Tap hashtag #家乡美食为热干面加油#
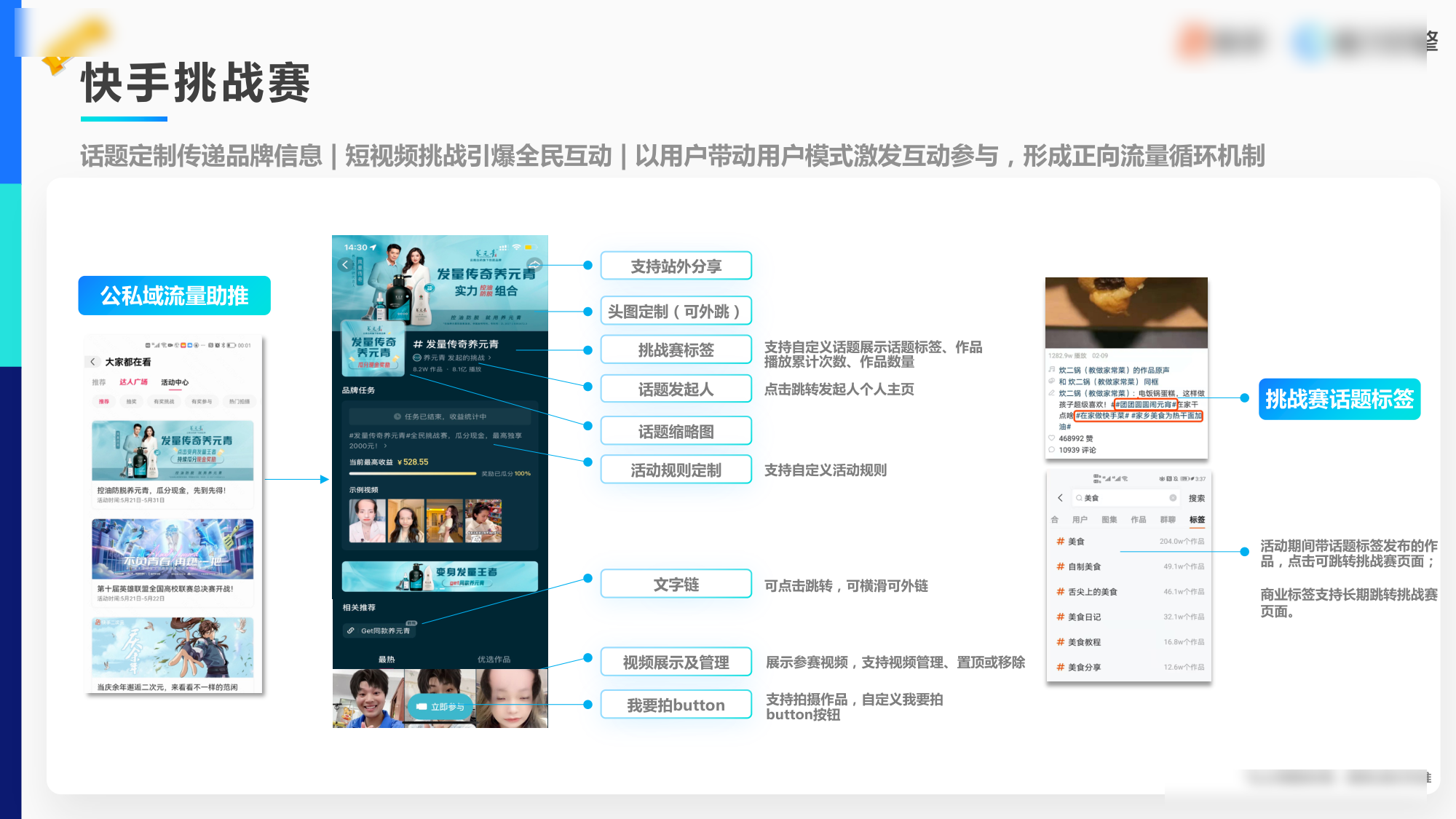 [1167, 416]
